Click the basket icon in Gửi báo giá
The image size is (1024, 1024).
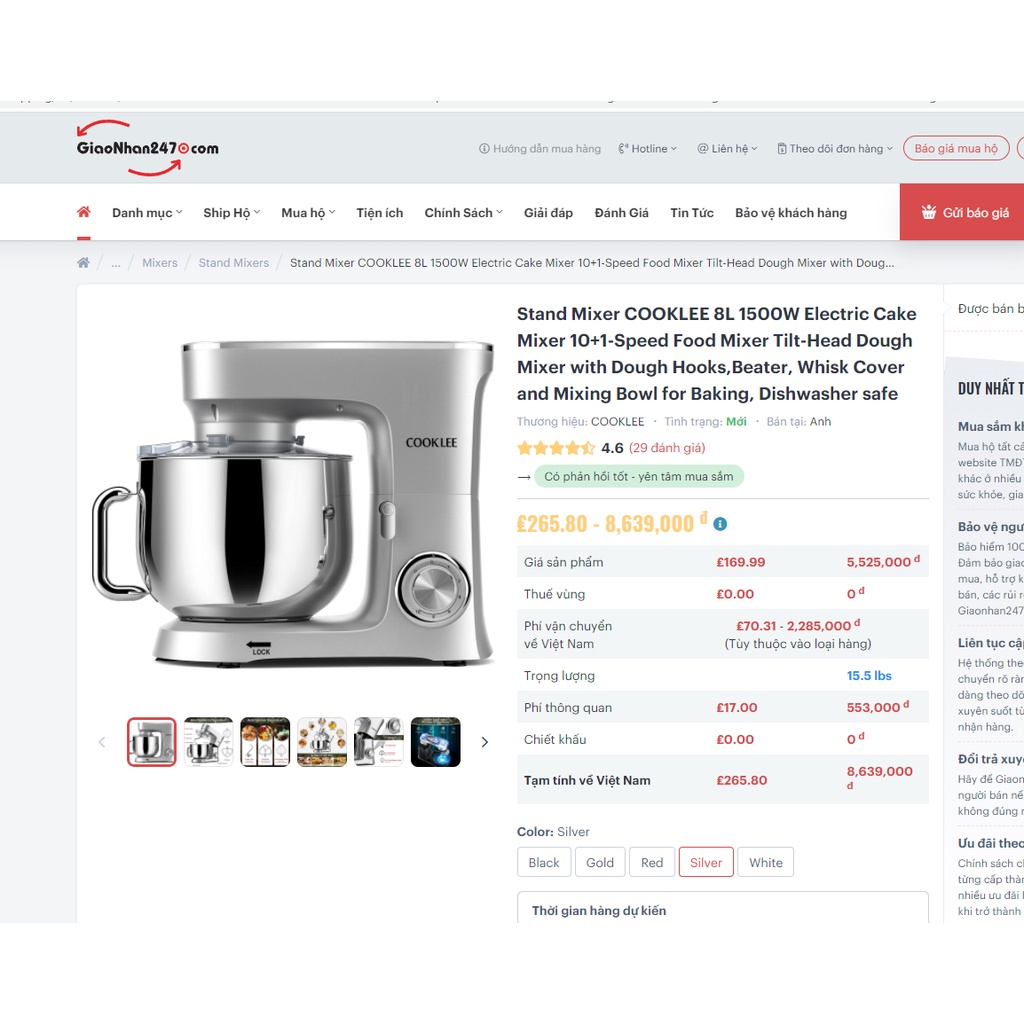(x=929, y=212)
